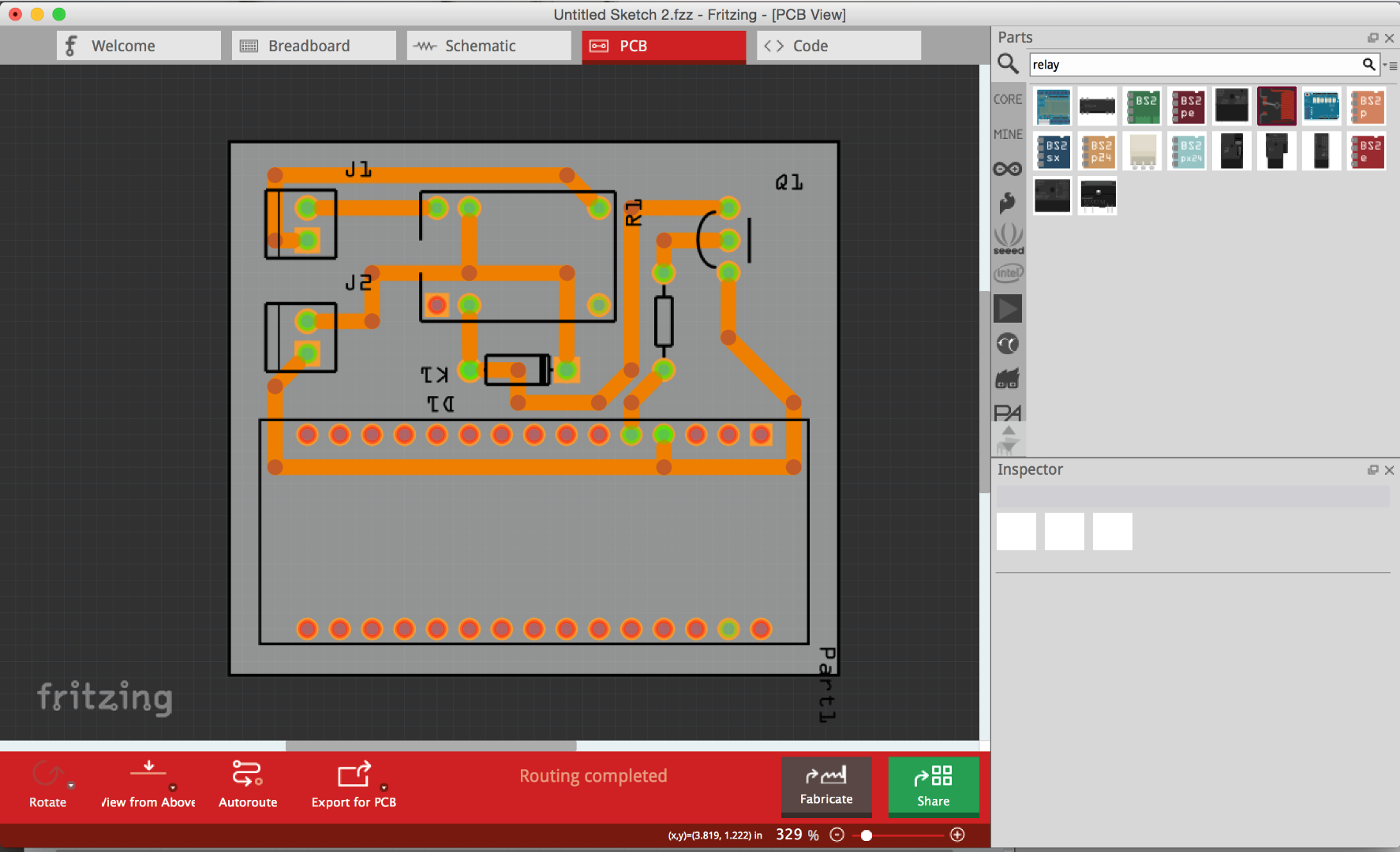This screenshot has width=1400, height=852.
Task: Toggle the CORE parts category
Action: pos(1008,99)
